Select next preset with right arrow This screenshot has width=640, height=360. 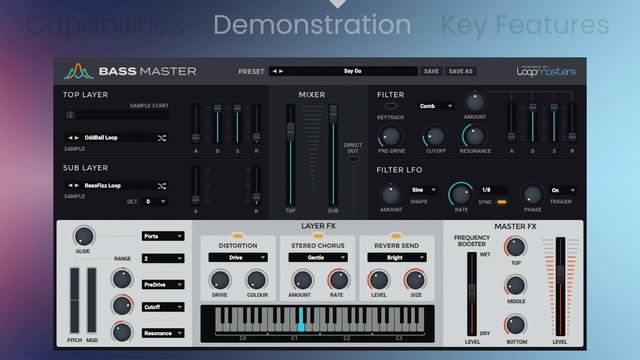(x=281, y=71)
